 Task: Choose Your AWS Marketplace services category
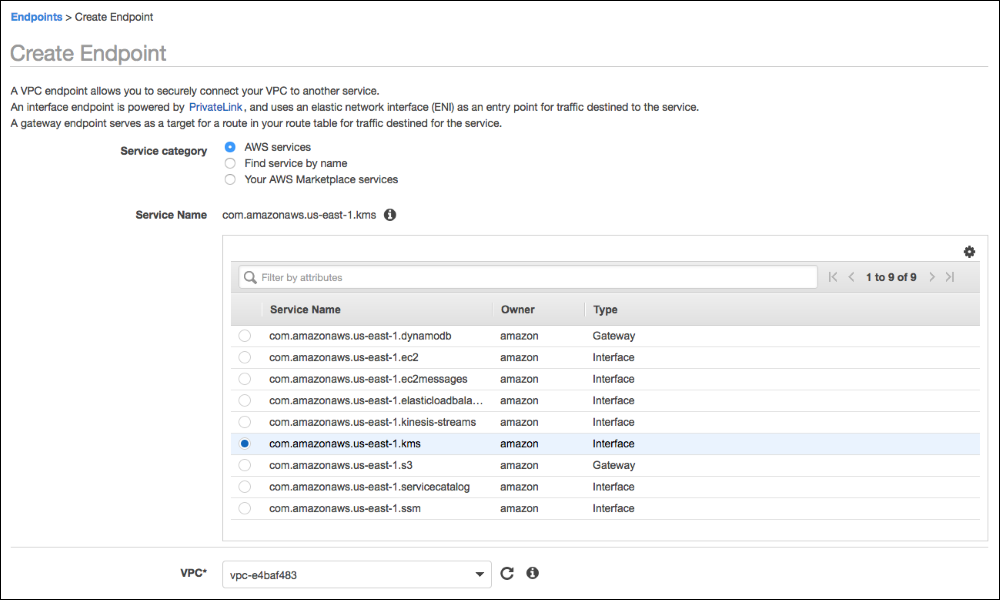pos(230,179)
